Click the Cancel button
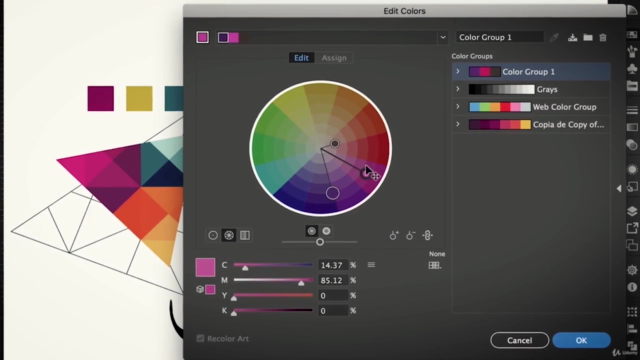Image resolution: width=640 pixels, height=360 pixels. coord(520,340)
